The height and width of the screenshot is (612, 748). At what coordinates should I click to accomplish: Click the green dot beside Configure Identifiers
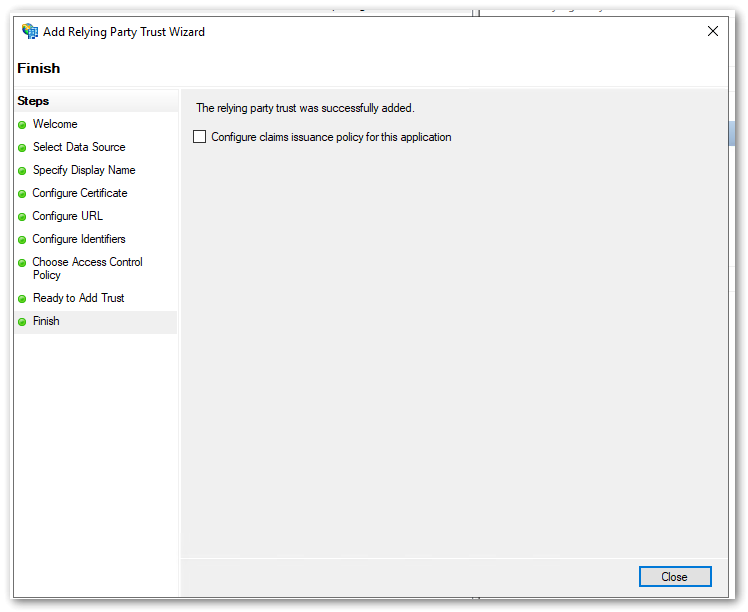pyautogui.click(x=22, y=240)
